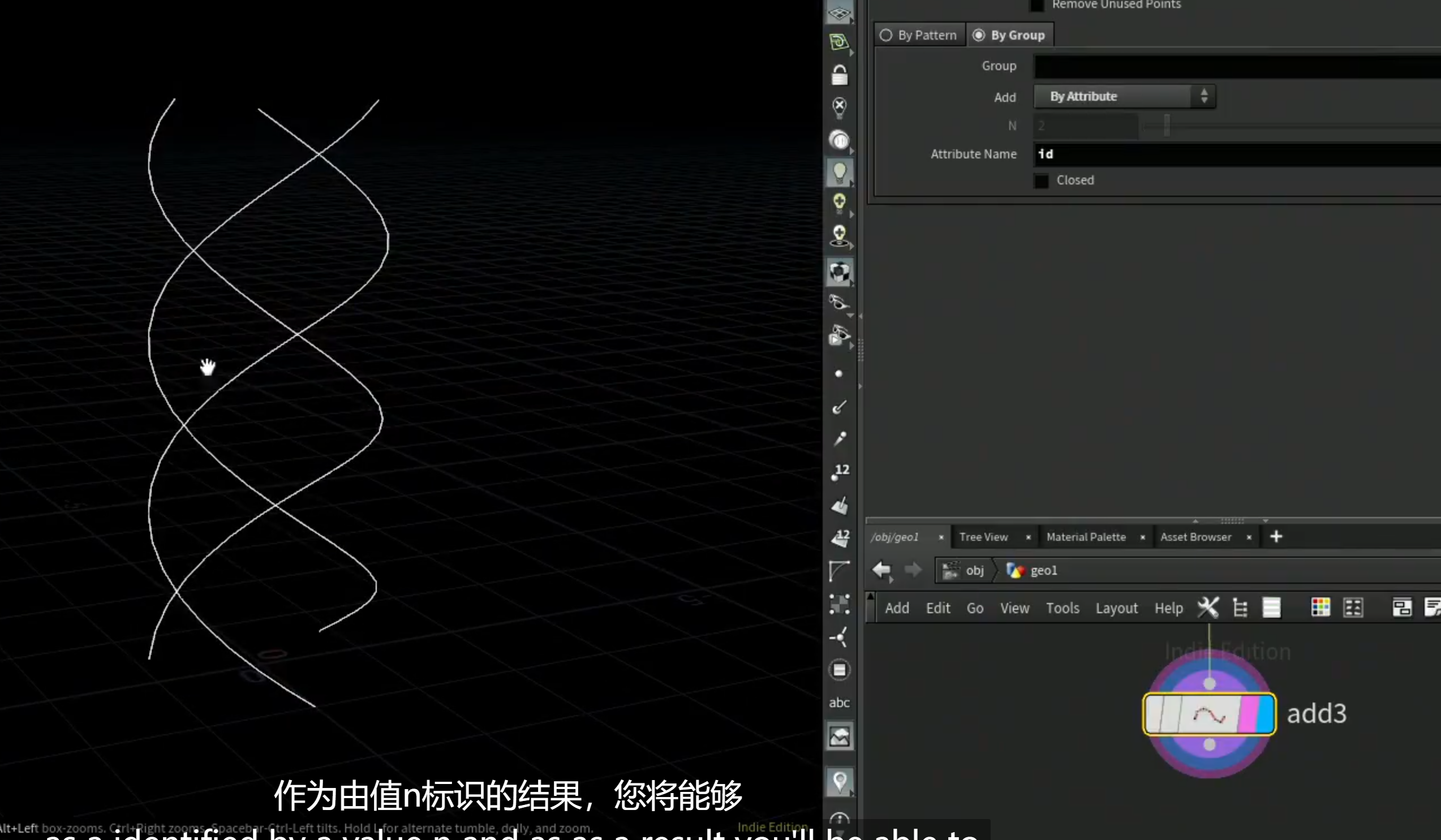The height and width of the screenshot is (840, 1441).
Task: Toggle the checkered cube material display icon
Action: [839, 272]
